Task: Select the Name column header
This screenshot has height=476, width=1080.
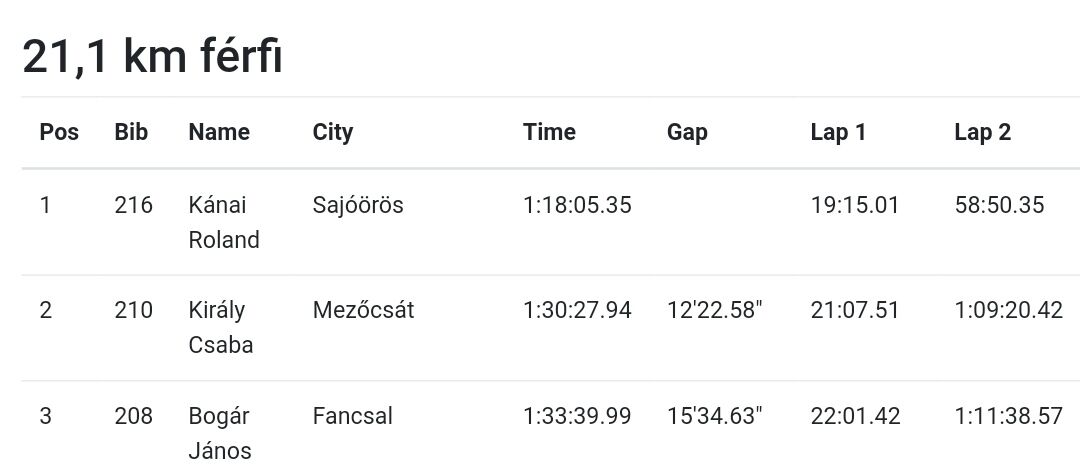Action: point(219,132)
